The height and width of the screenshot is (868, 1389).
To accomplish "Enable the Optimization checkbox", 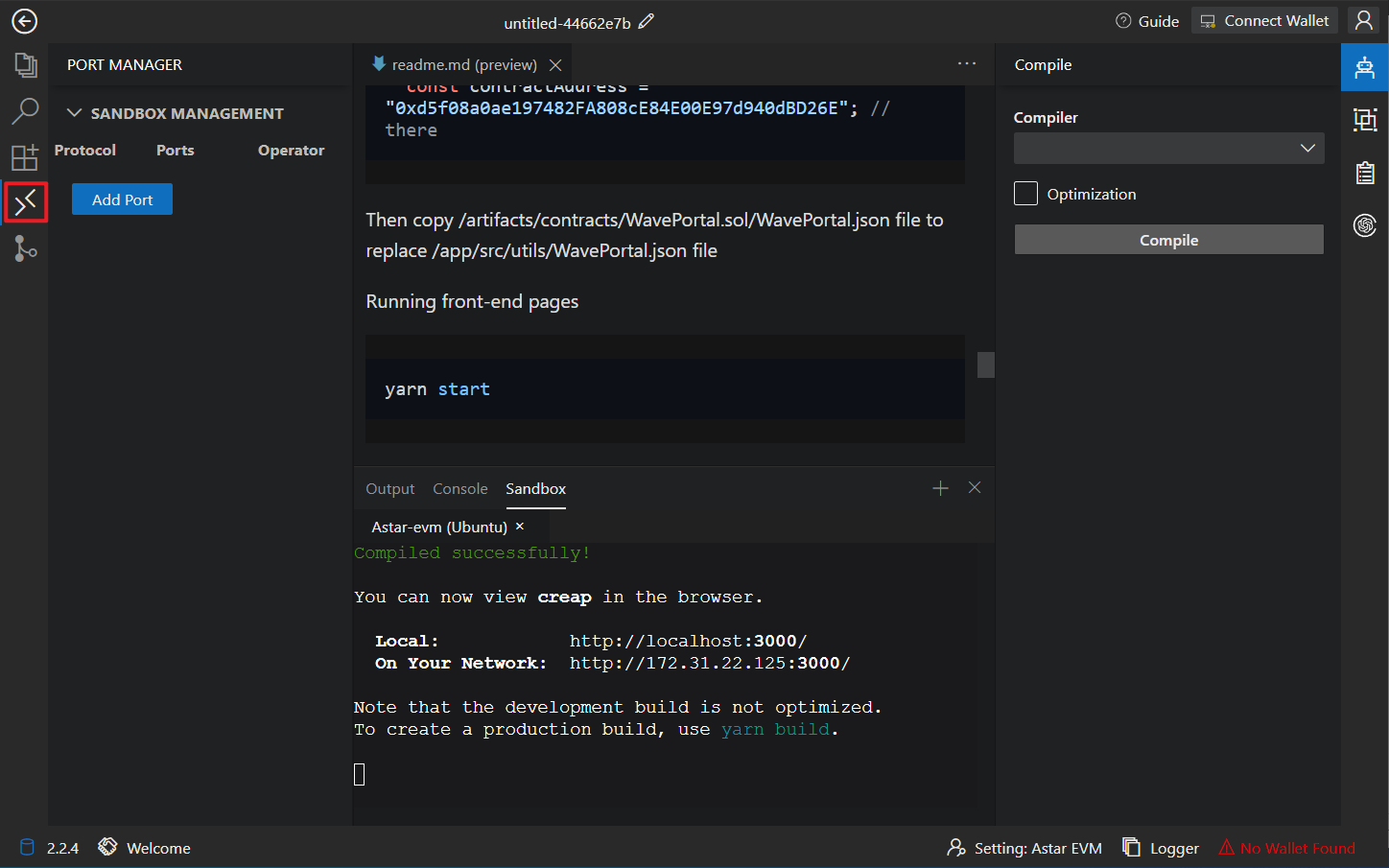I will click(1025, 194).
